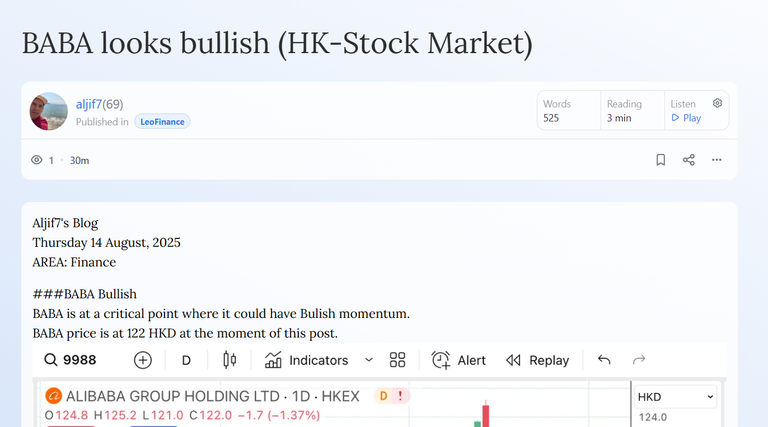Expand the Indicators dropdown chevron
Viewport: 768px width, 427px height.
(x=369, y=360)
